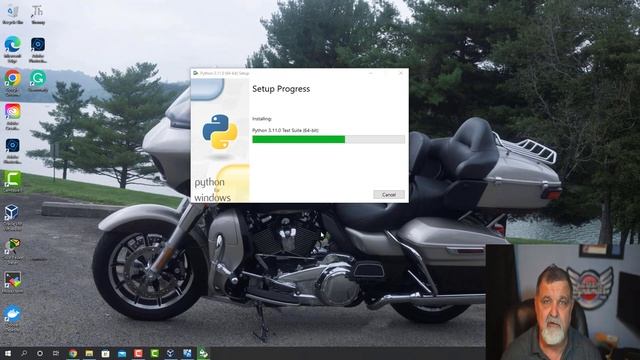Click the webcam overlay video thumbnail
The image size is (640, 360).
click(562, 302)
